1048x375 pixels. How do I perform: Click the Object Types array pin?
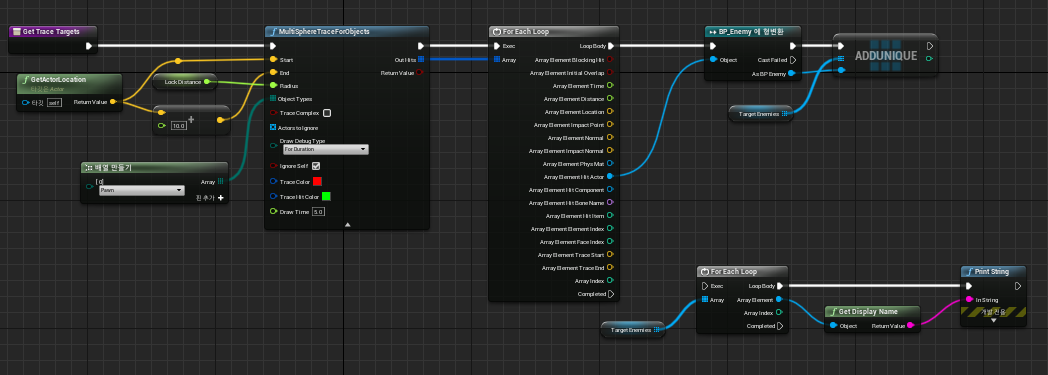pos(273,98)
